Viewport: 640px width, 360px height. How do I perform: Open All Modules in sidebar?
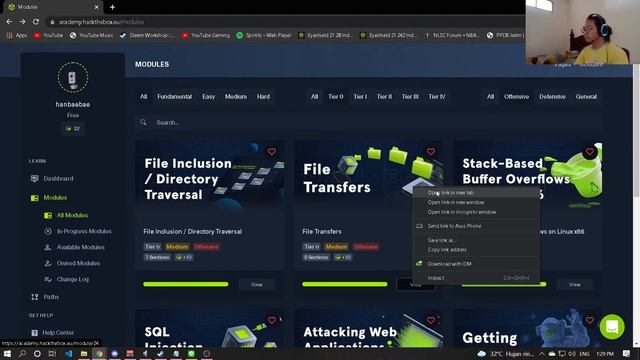[x=72, y=215]
